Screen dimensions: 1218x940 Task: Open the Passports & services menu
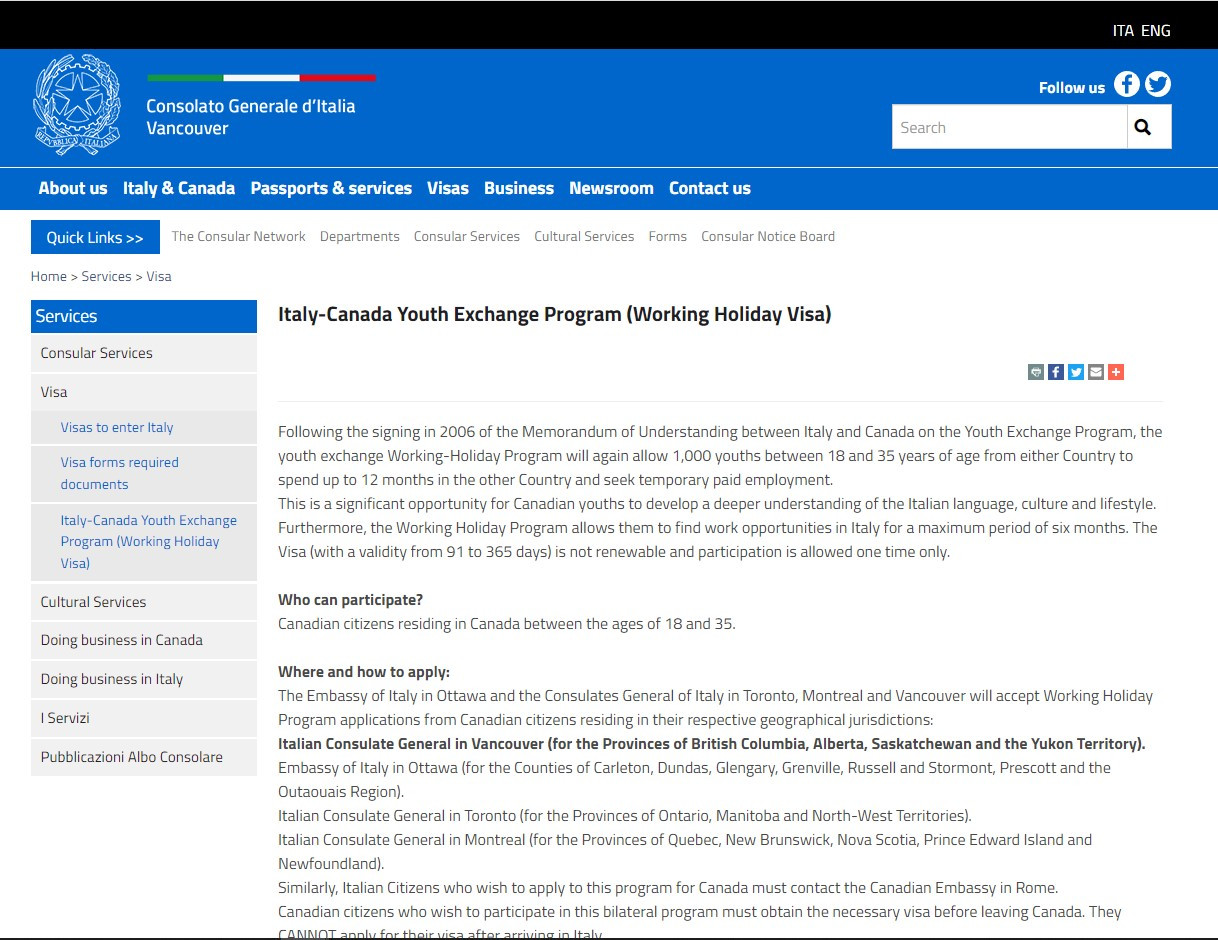pos(331,188)
